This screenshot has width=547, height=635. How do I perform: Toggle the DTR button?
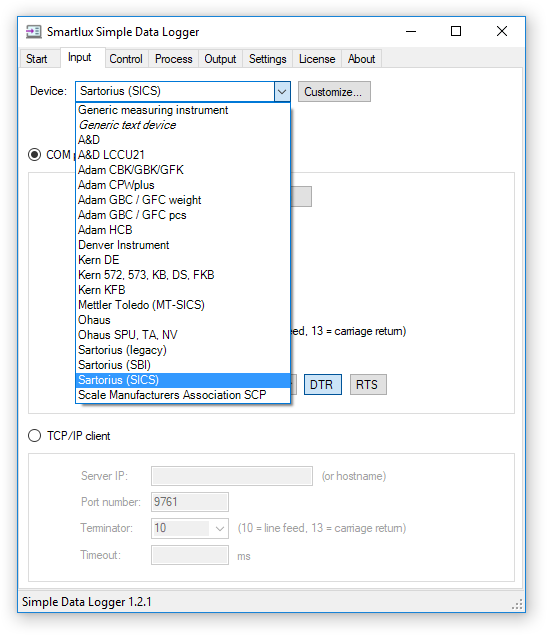coord(323,384)
